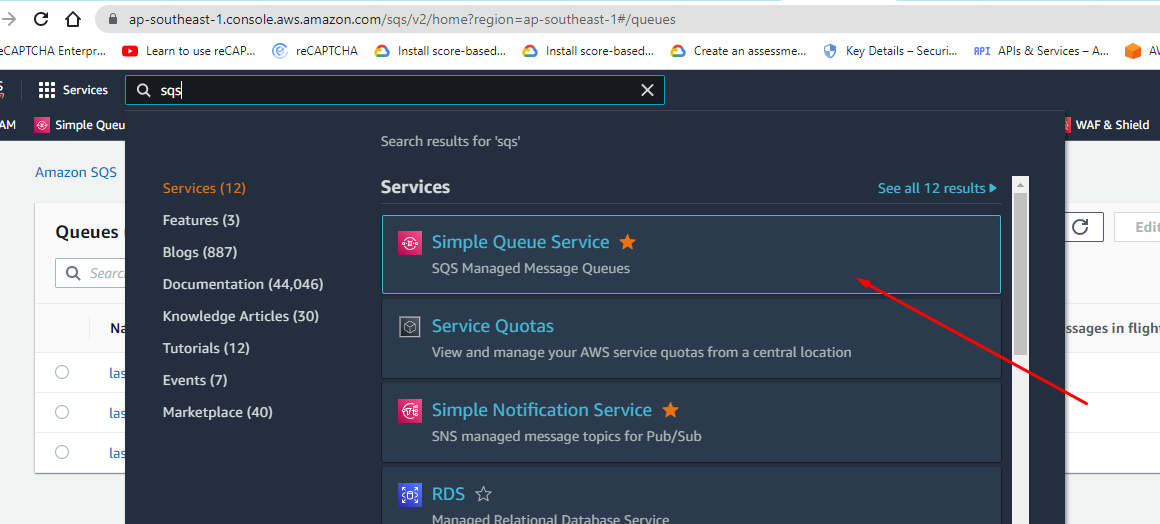This screenshot has width=1160, height=524.
Task: Click the Services text button in navbar
Action: (85, 90)
